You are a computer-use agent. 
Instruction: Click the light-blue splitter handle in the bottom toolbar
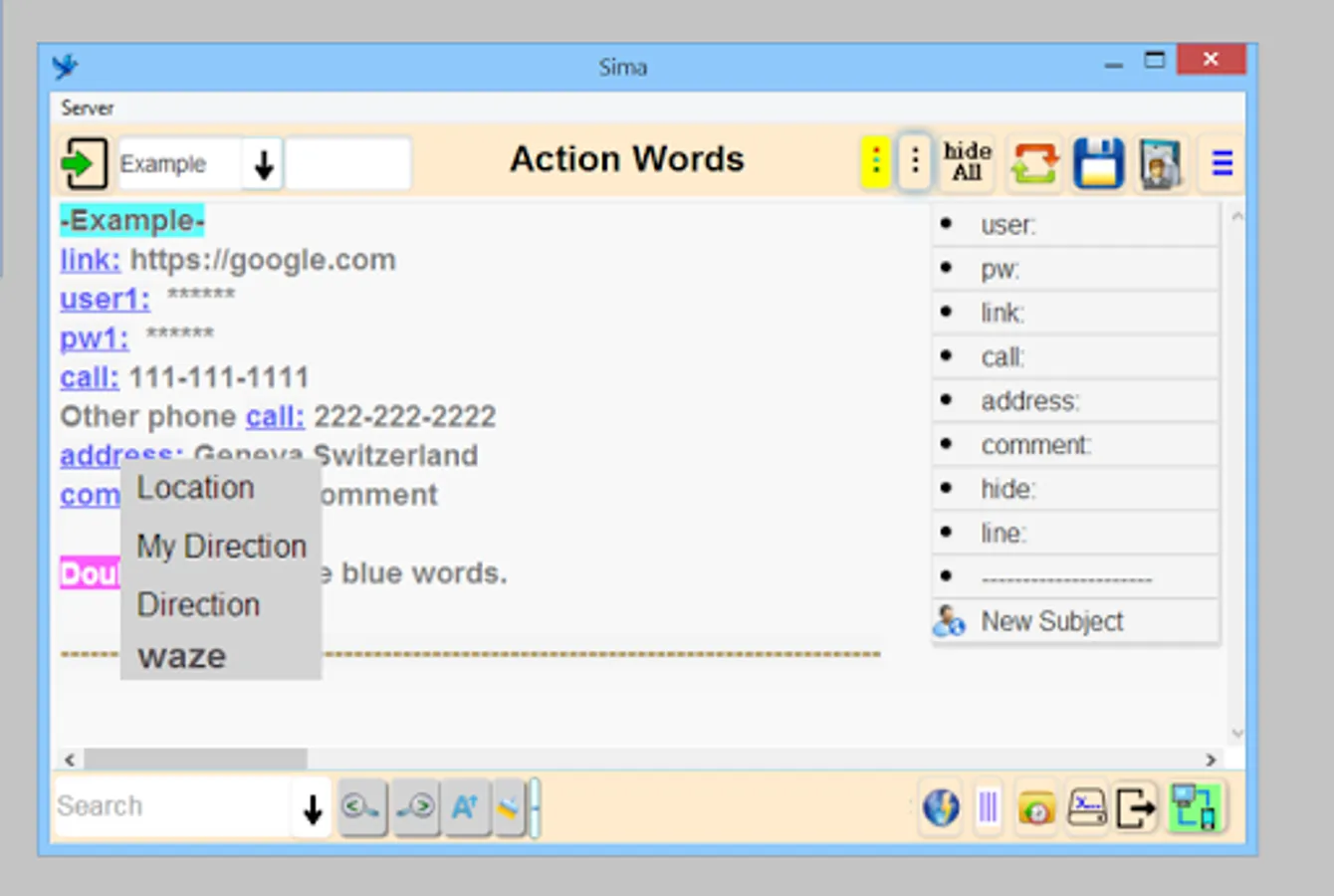[x=535, y=807]
